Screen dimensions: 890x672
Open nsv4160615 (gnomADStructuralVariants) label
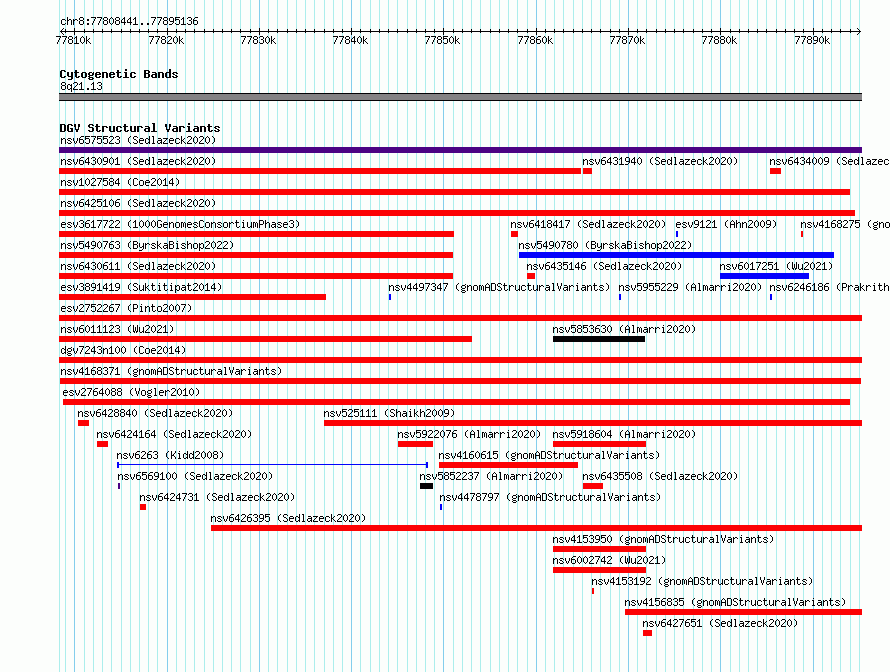click(x=549, y=455)
